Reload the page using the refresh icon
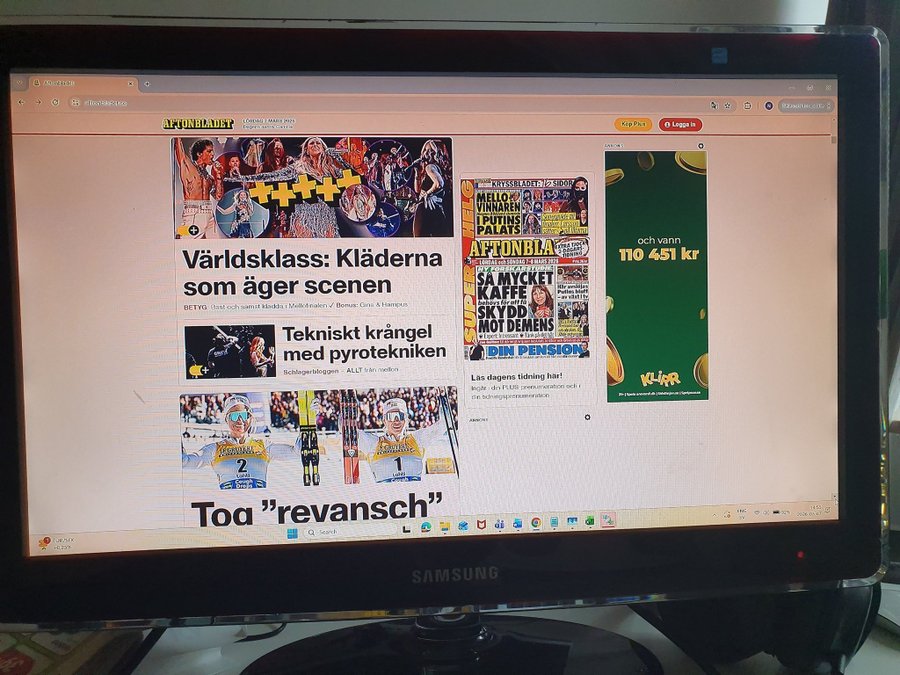The height and width of the screenshot is (675, 900). 55,102
